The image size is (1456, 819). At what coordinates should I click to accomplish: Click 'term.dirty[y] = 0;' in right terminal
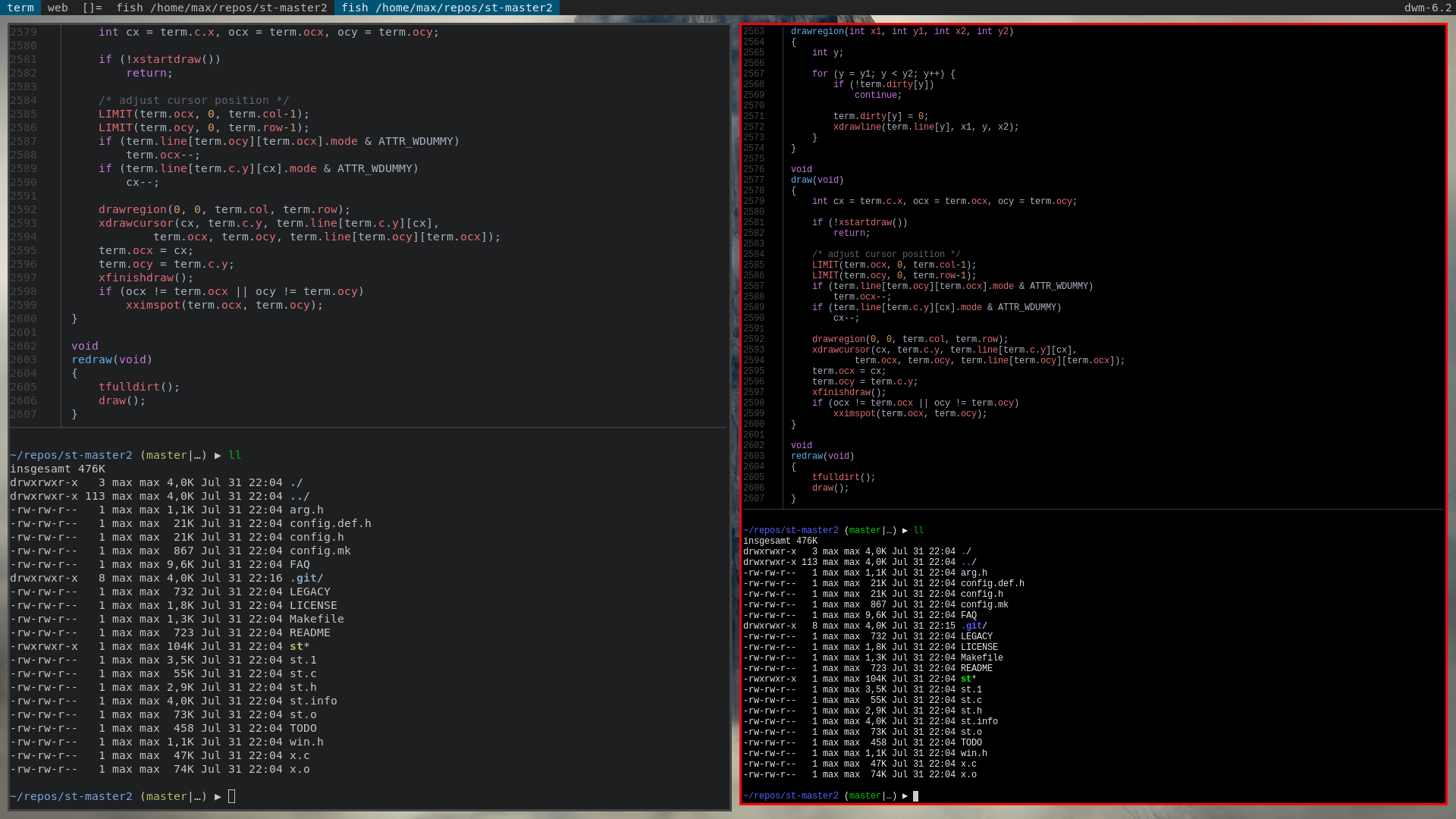(881, 116)
